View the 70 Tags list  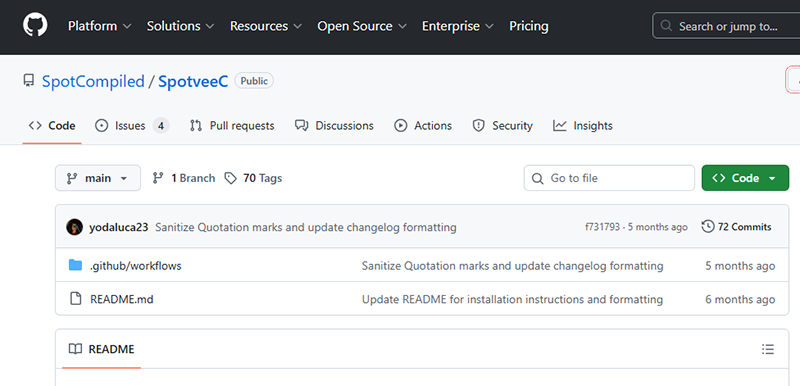[x=254, y=178]
